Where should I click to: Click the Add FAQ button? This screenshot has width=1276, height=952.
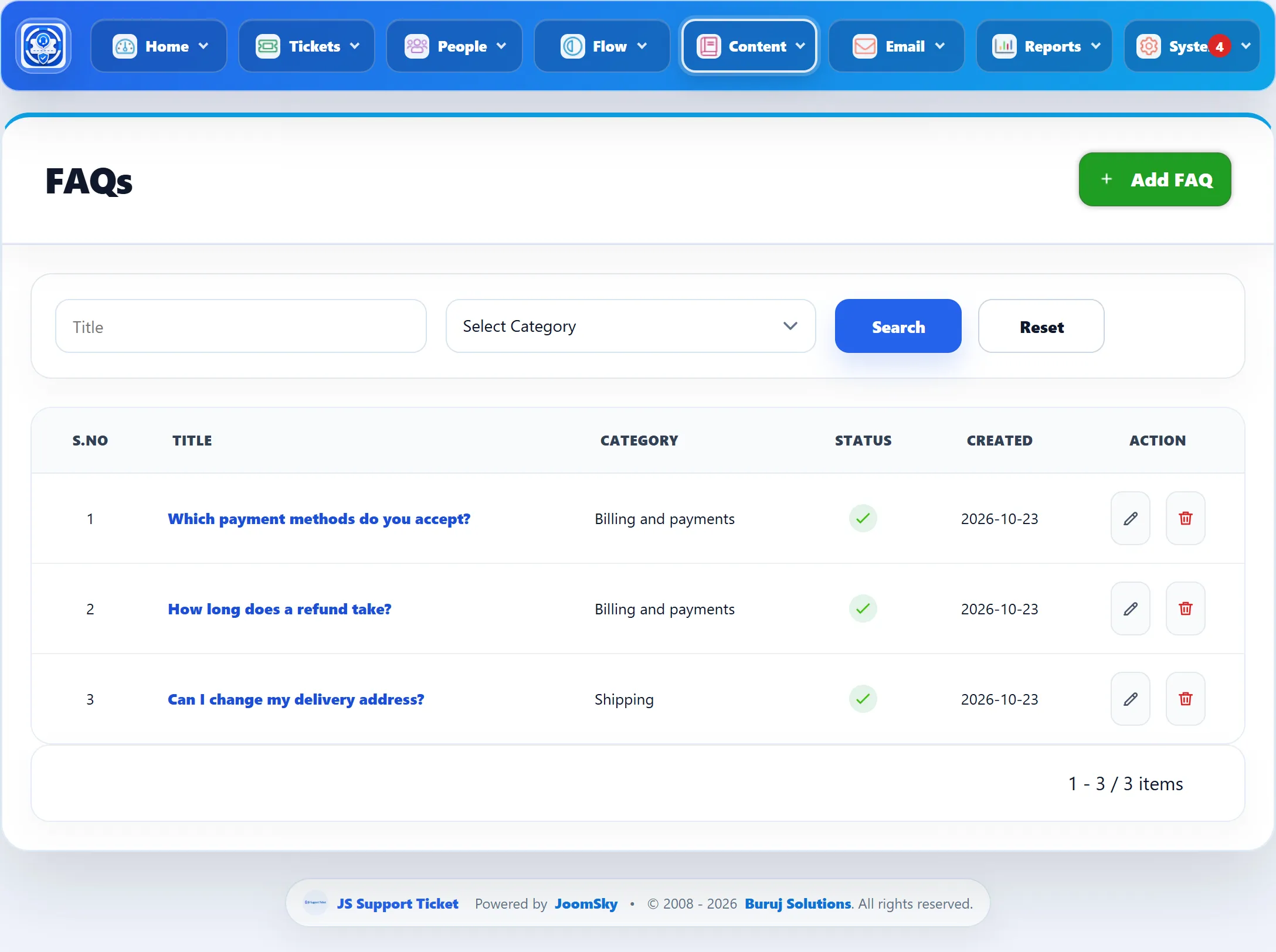1155,179
